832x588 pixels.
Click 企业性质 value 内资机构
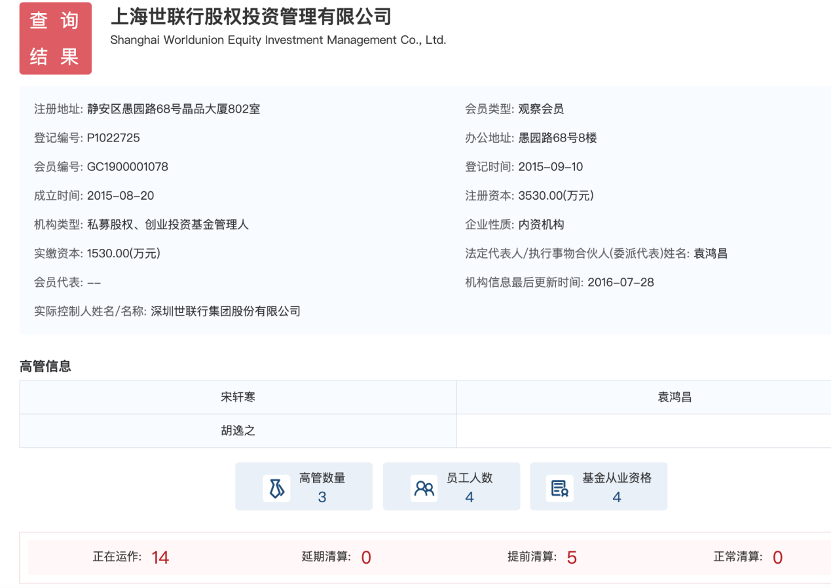[x=541, y=224]
